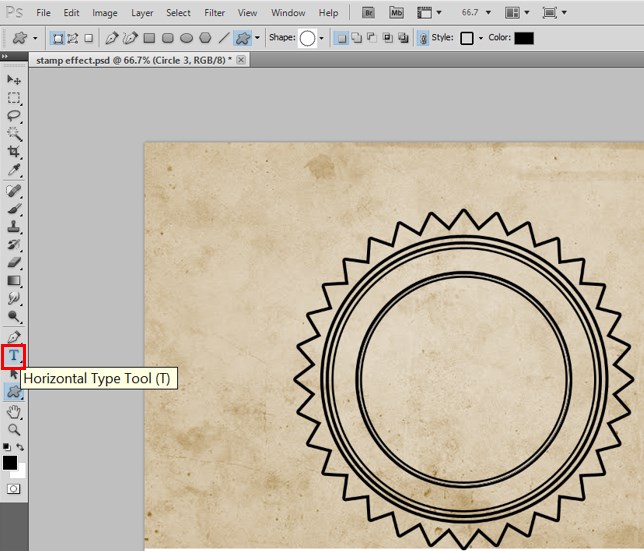Select the Rectangular Marquee tool
The height and width of the screenshot is (551, 644).
[x=14, y=98]
